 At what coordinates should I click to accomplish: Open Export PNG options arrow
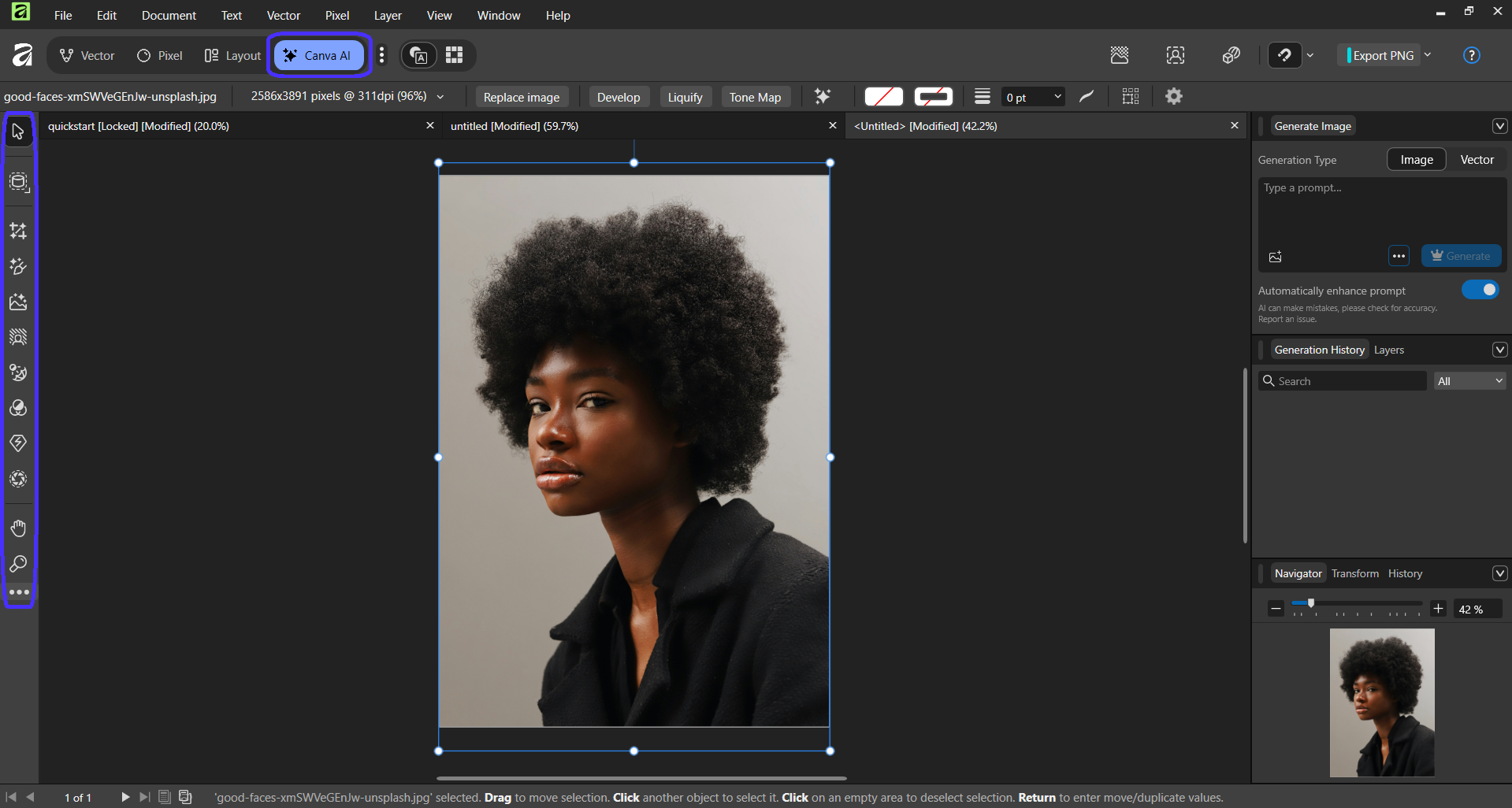pos(1428,55)
